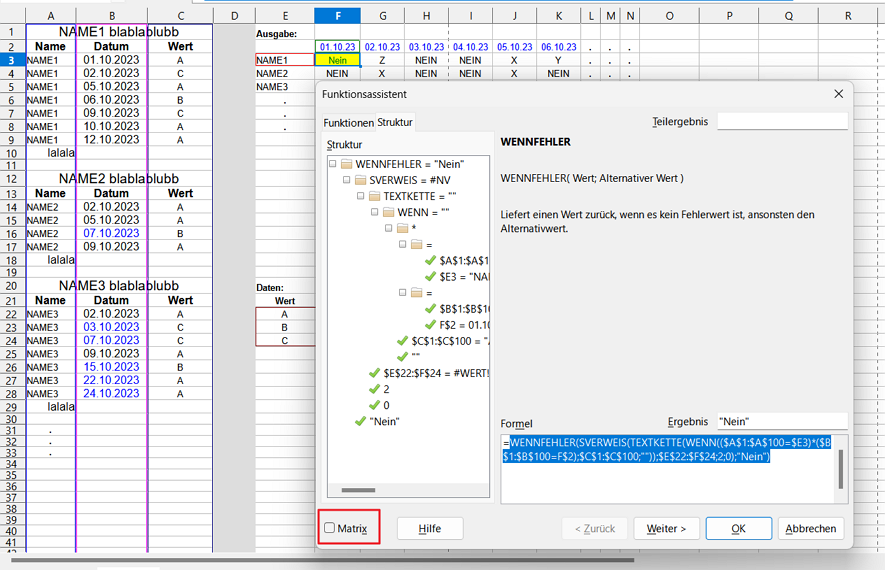Click the green check beside $E$22:$F$24

pyautogui.click(x=374, y=373)
